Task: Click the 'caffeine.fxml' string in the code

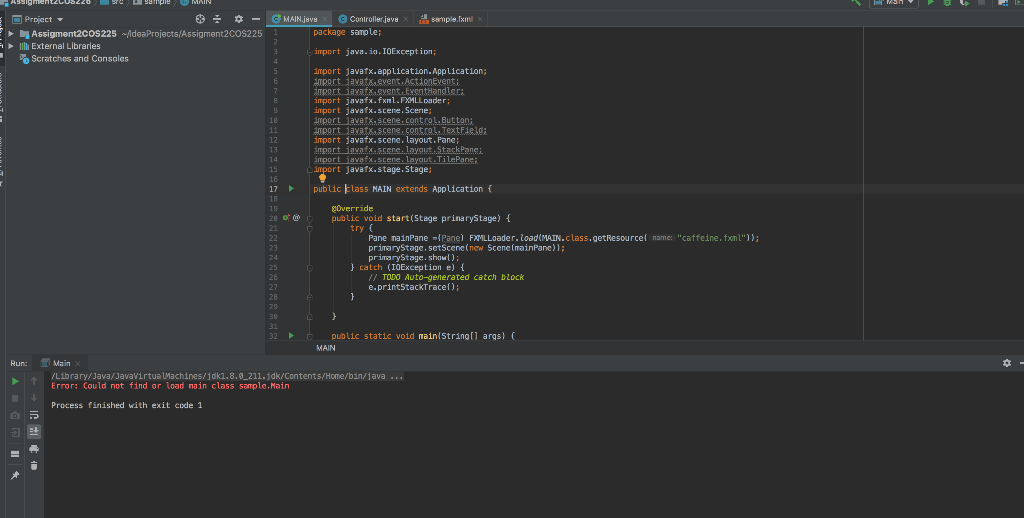Action: (x=712, y=238)
